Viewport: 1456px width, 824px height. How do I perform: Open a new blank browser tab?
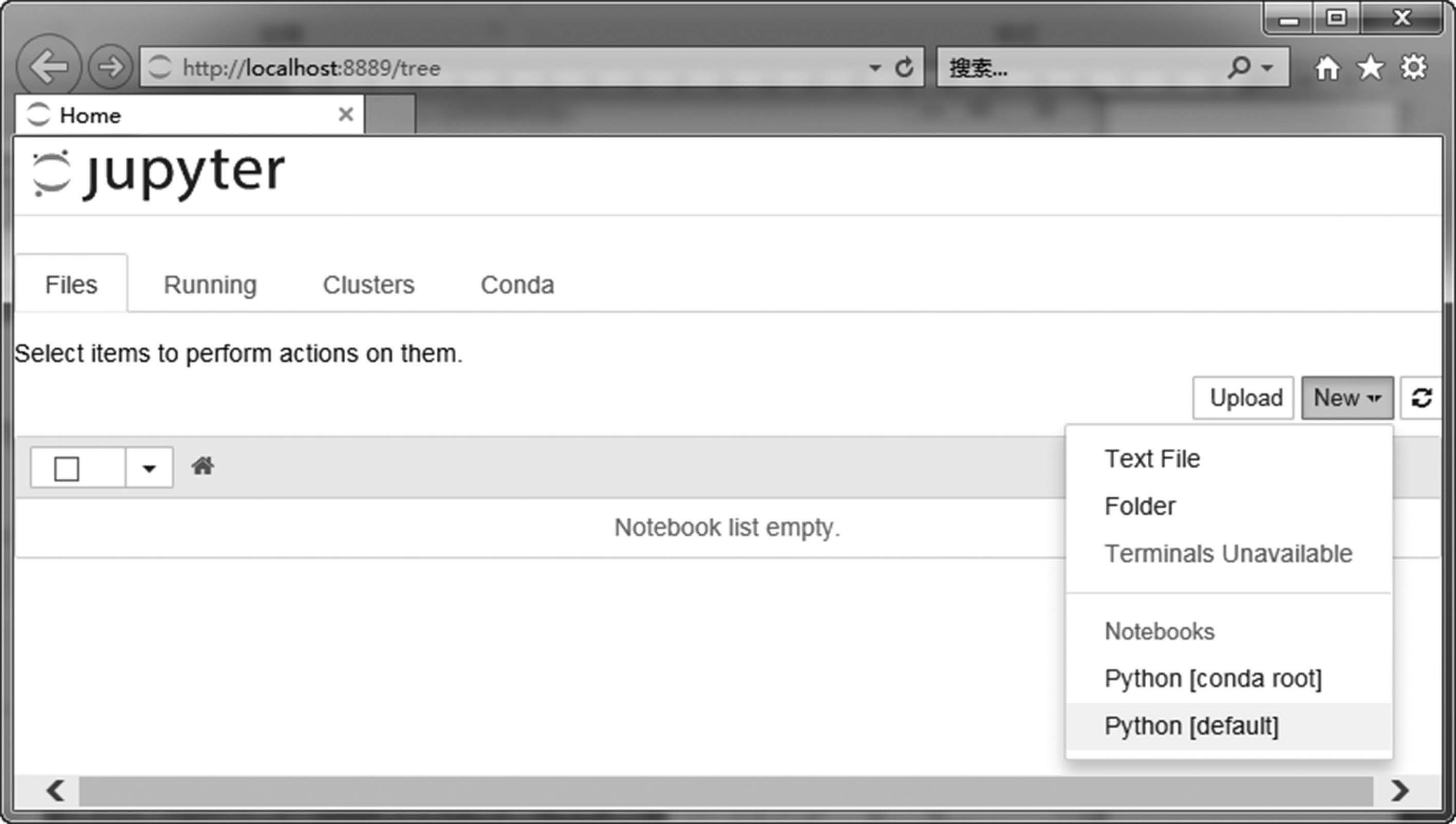coord(390,115)
